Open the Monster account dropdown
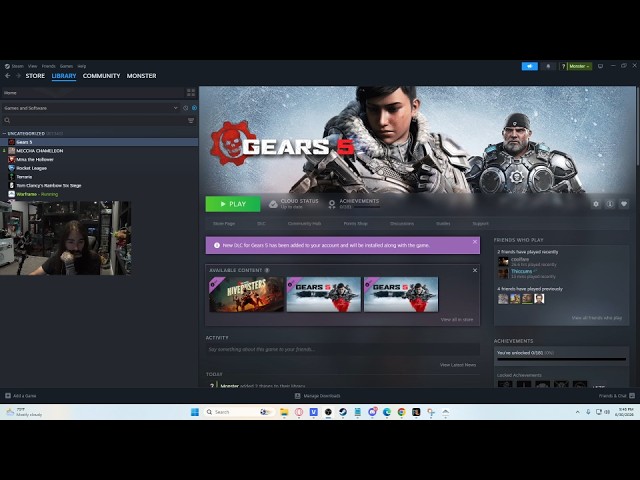The width and height of the screenshot is (640, 480). coord(579,66)
